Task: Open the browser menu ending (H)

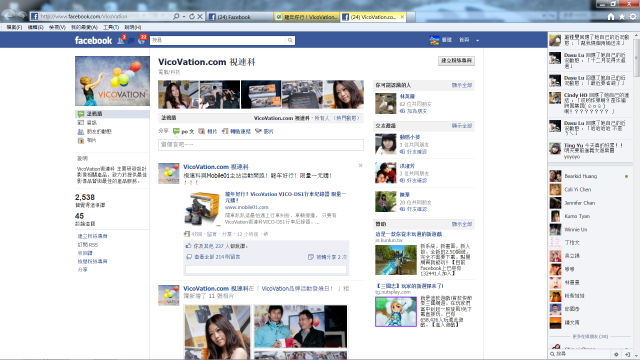Action: 133,27
